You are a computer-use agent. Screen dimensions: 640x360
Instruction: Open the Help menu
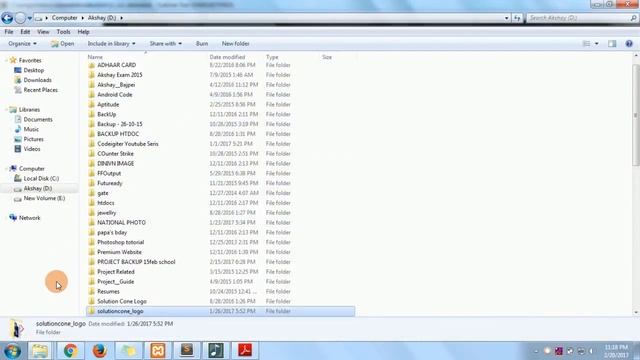coord(83,32)
